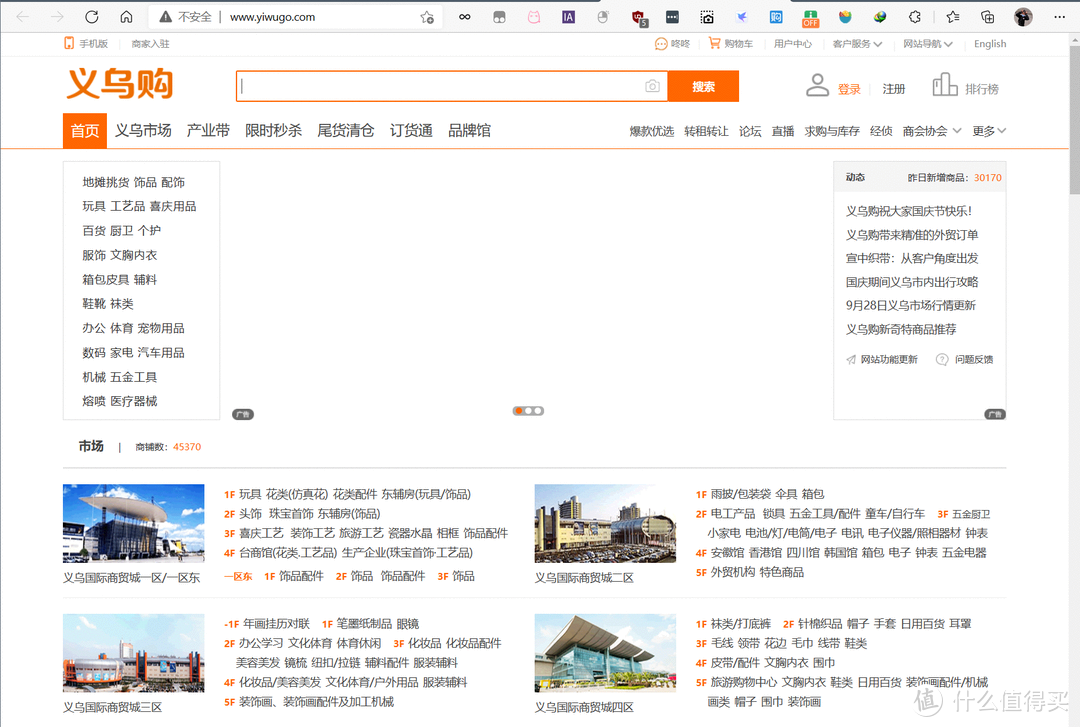The image size is (1080, 727).
Task: Expand the 更多 dropdown menu
Action: 989,131
